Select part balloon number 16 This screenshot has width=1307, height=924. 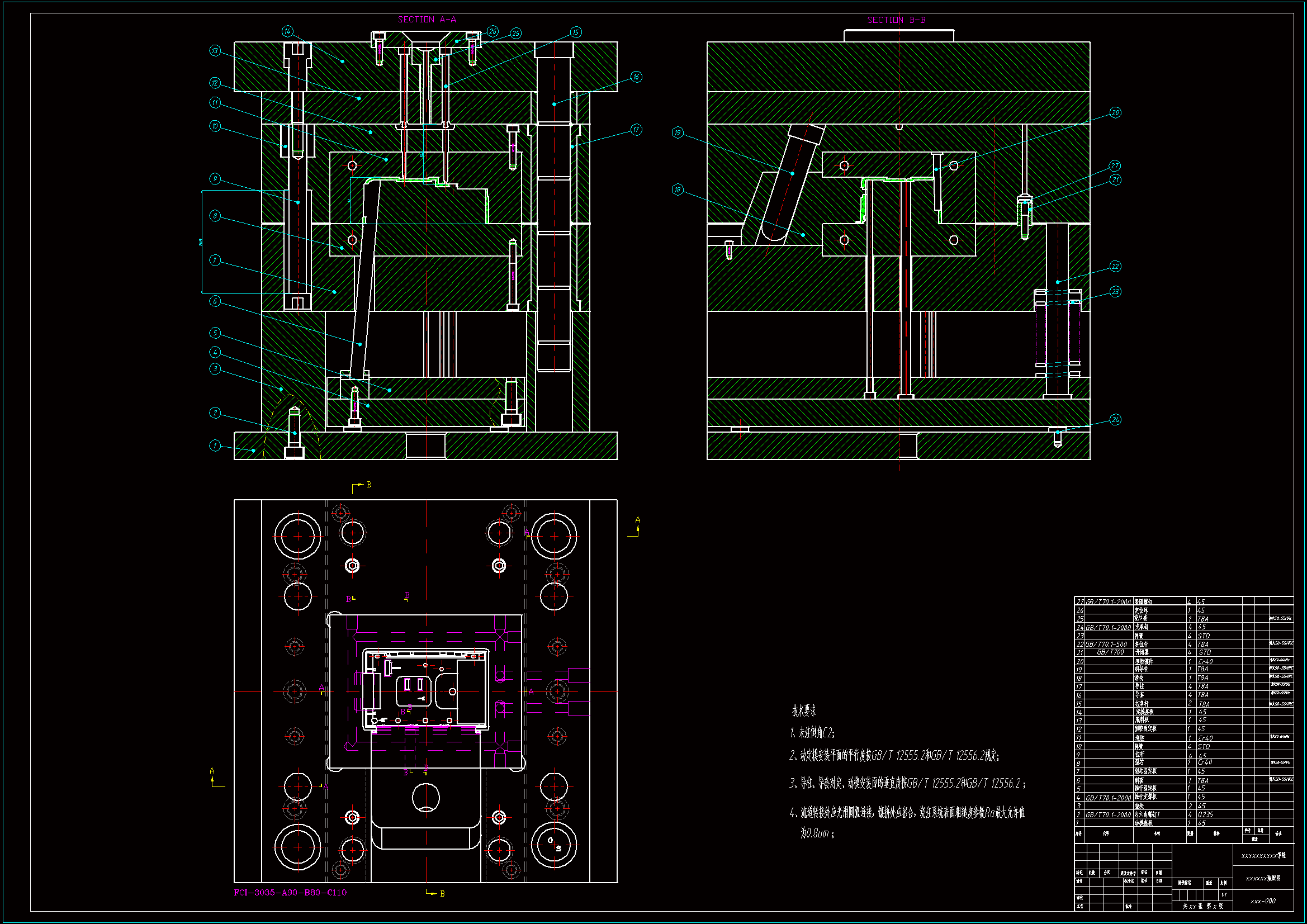click(636, 77)
